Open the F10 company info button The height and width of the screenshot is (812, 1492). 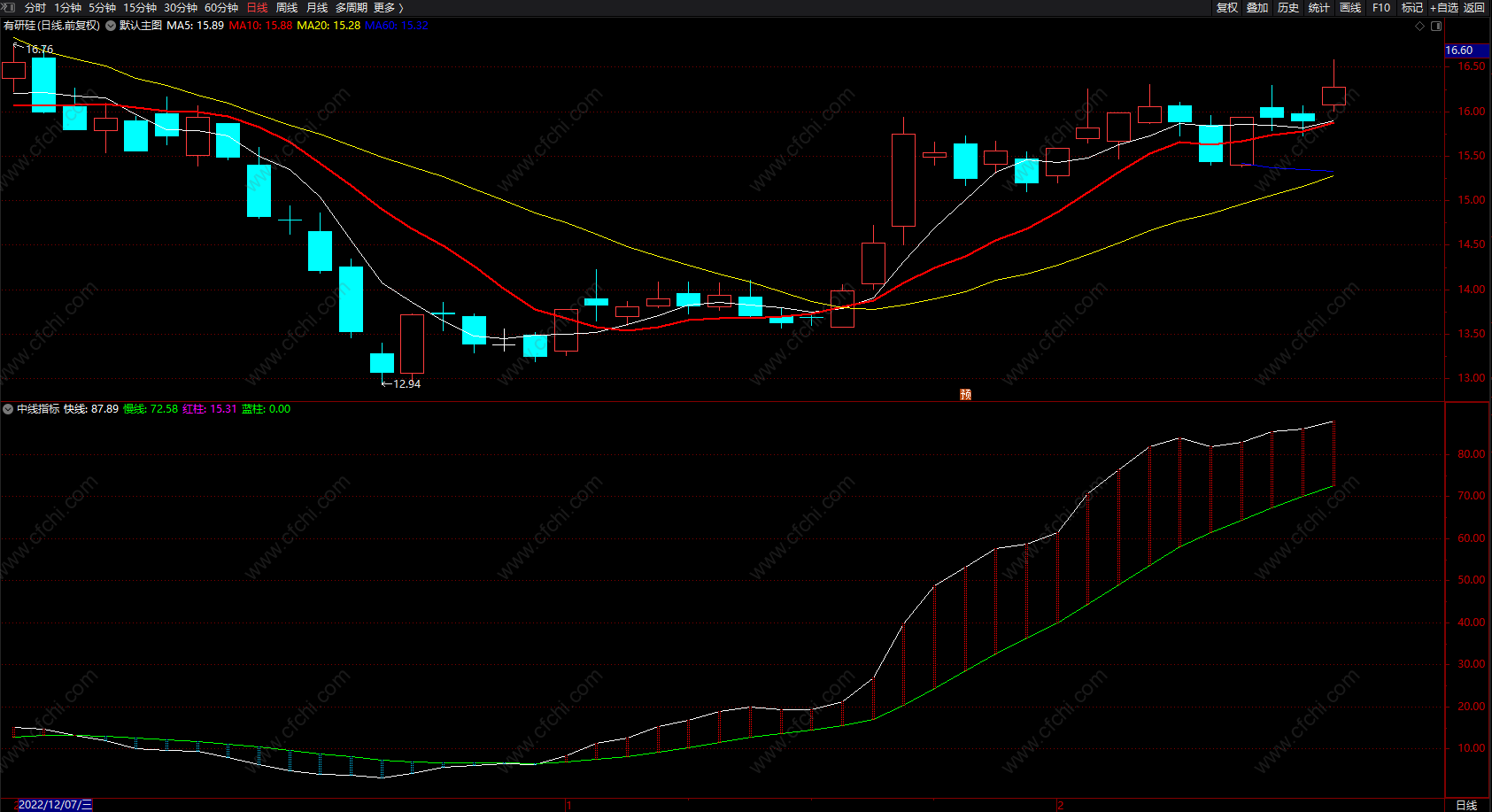pos(1381,7)
